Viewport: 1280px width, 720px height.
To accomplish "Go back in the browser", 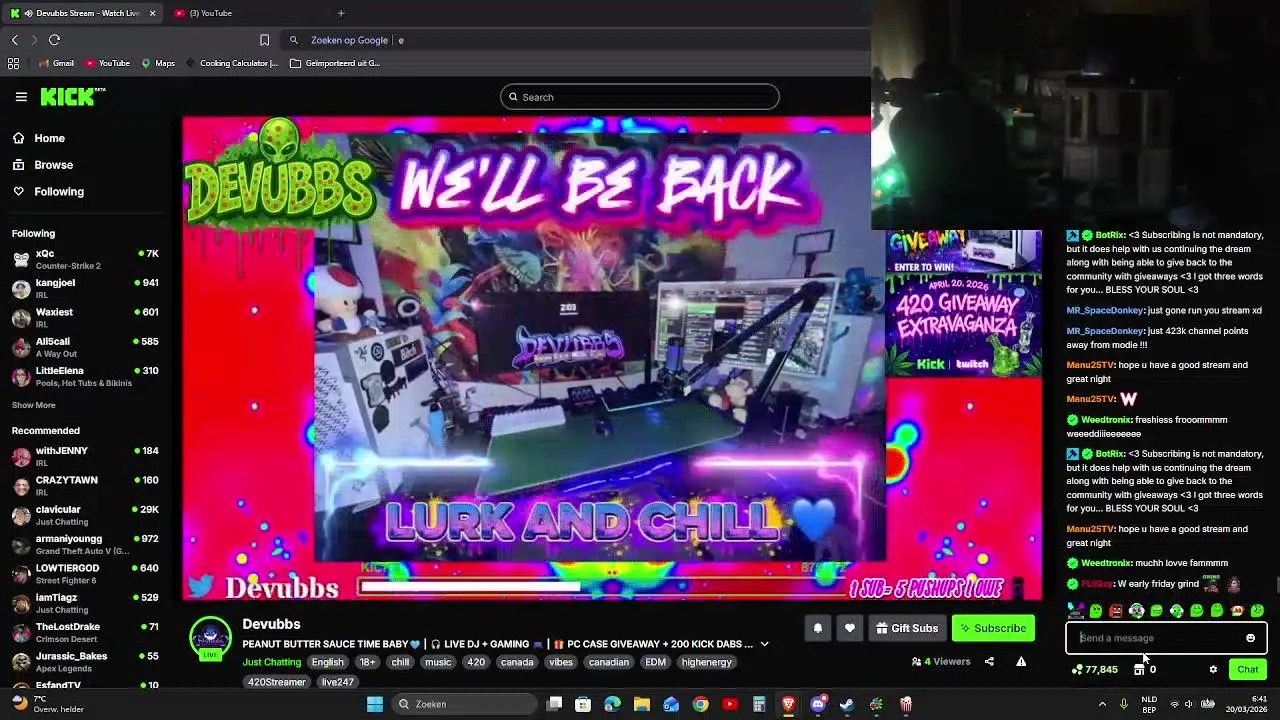I will (15, 40).
